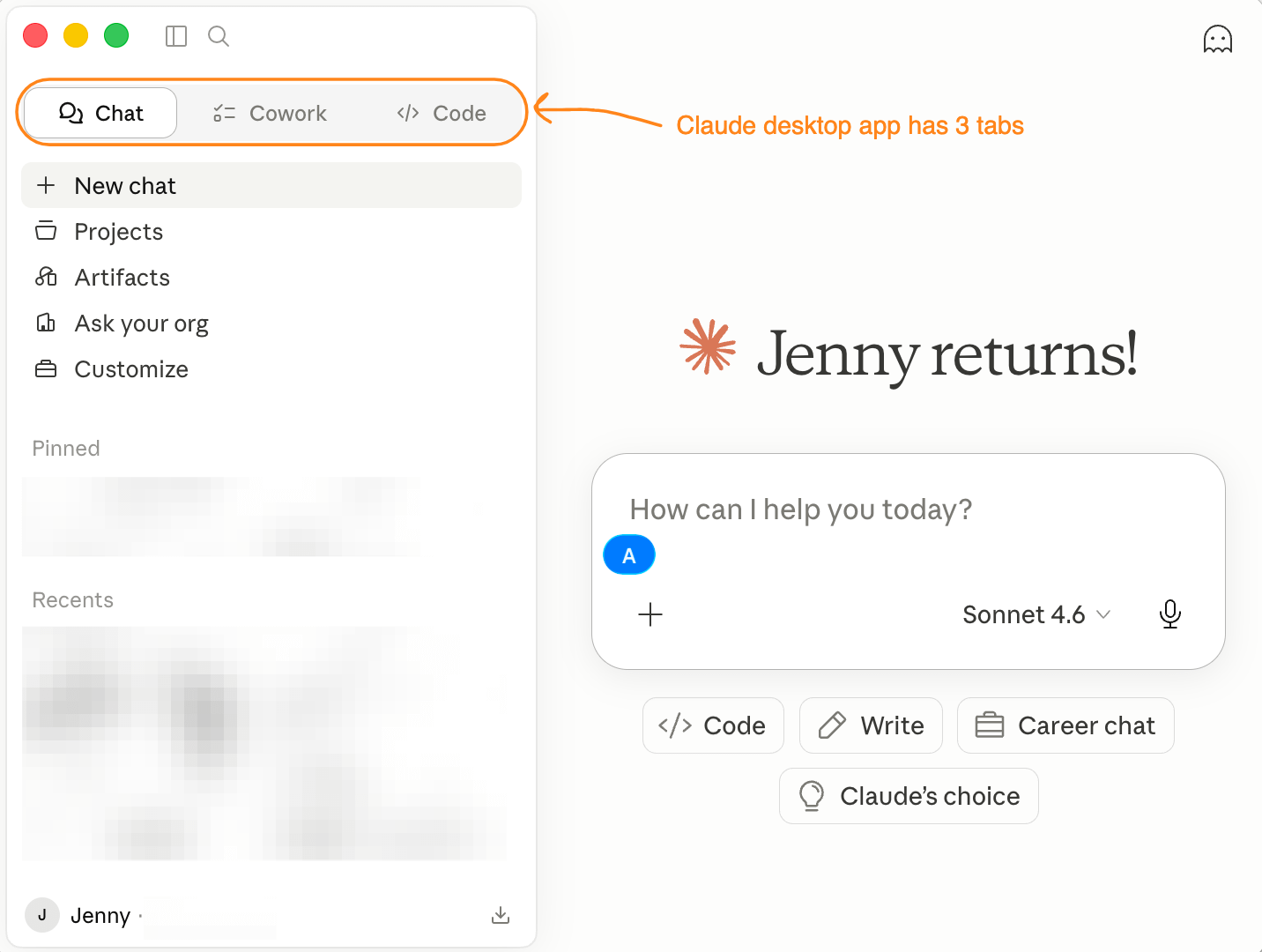
Task: Click the yellow minimize window button
Action: pyautogui.click(x=76, y=36)
